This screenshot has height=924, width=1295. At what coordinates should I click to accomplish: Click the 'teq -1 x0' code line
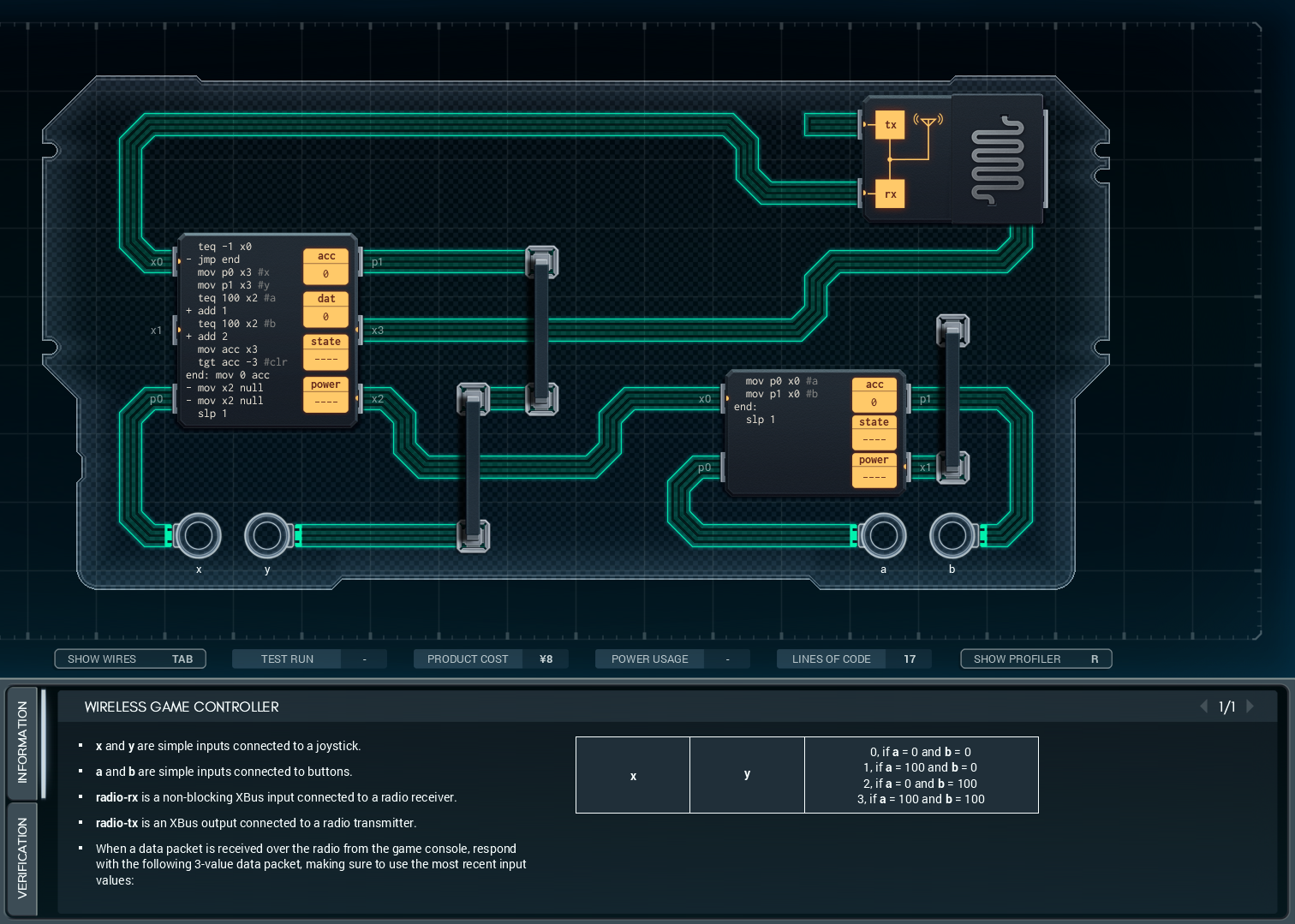click(x=224, y=247)
